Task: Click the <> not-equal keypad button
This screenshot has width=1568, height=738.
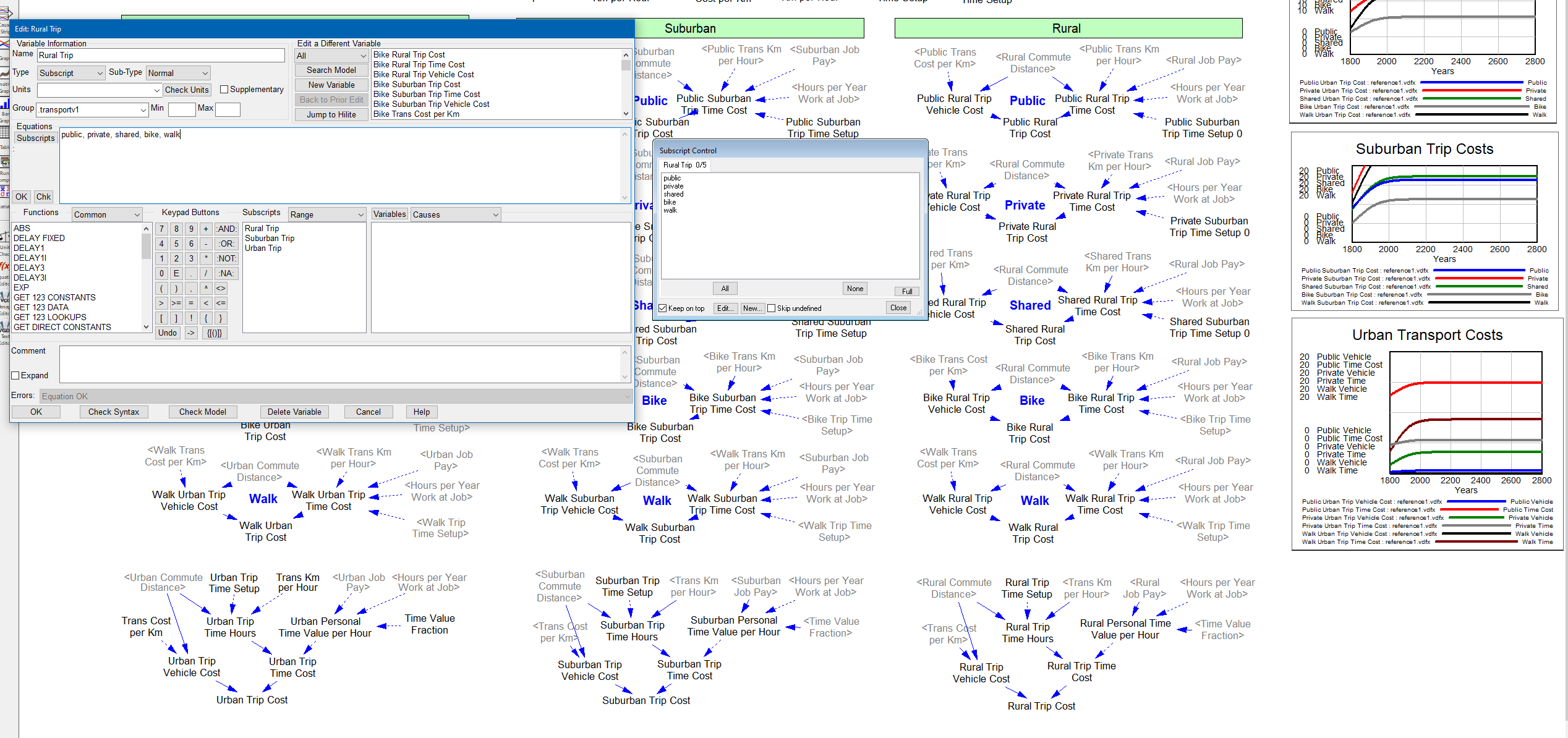Action: click(x=221, y=289)
